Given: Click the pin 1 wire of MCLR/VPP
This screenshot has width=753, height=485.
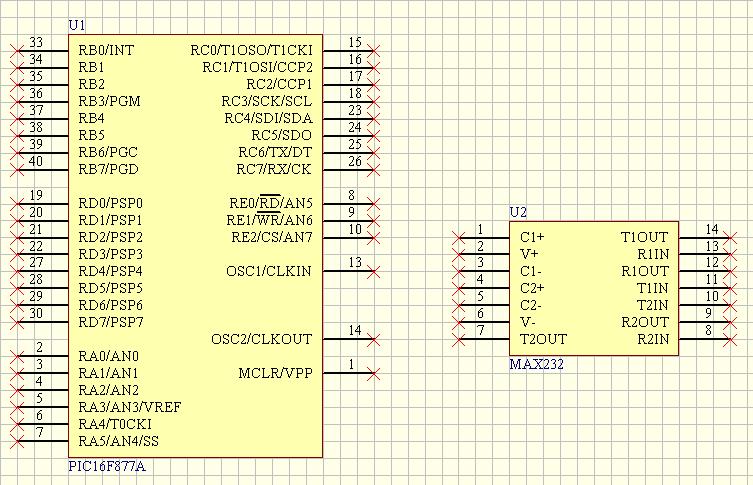Looking at the screenshot, I should [x=348, y=374].
